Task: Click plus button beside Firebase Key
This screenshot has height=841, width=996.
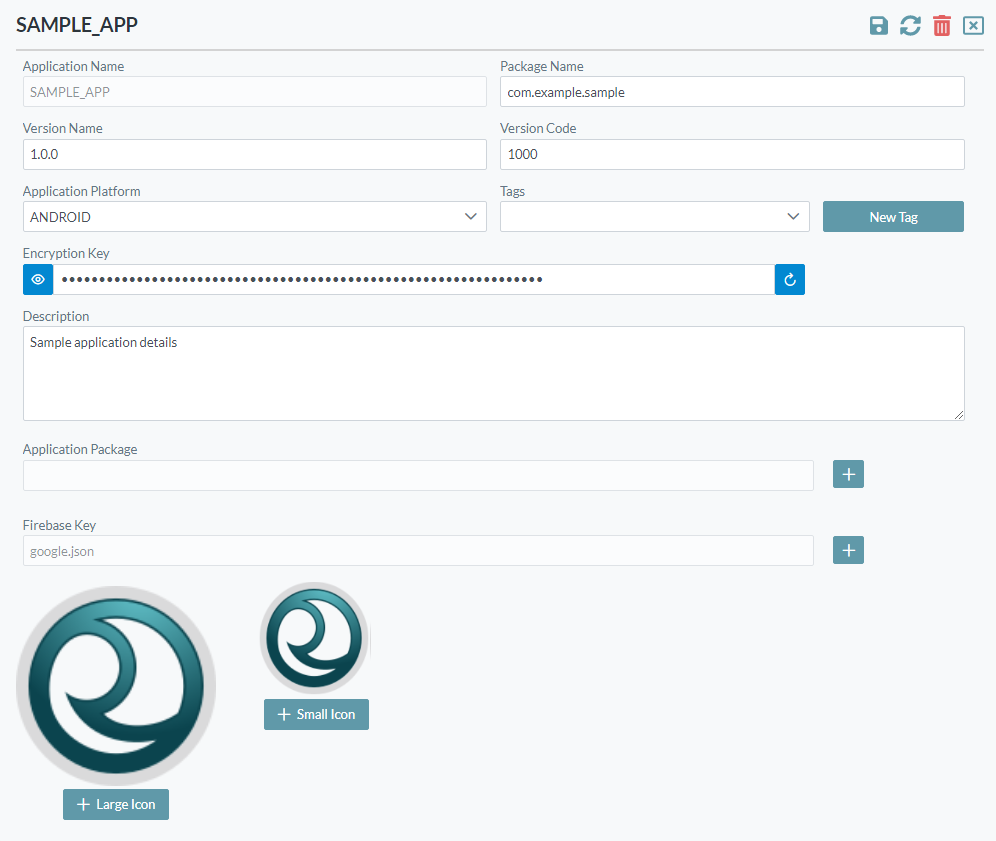Action: [x=848, y=550]
